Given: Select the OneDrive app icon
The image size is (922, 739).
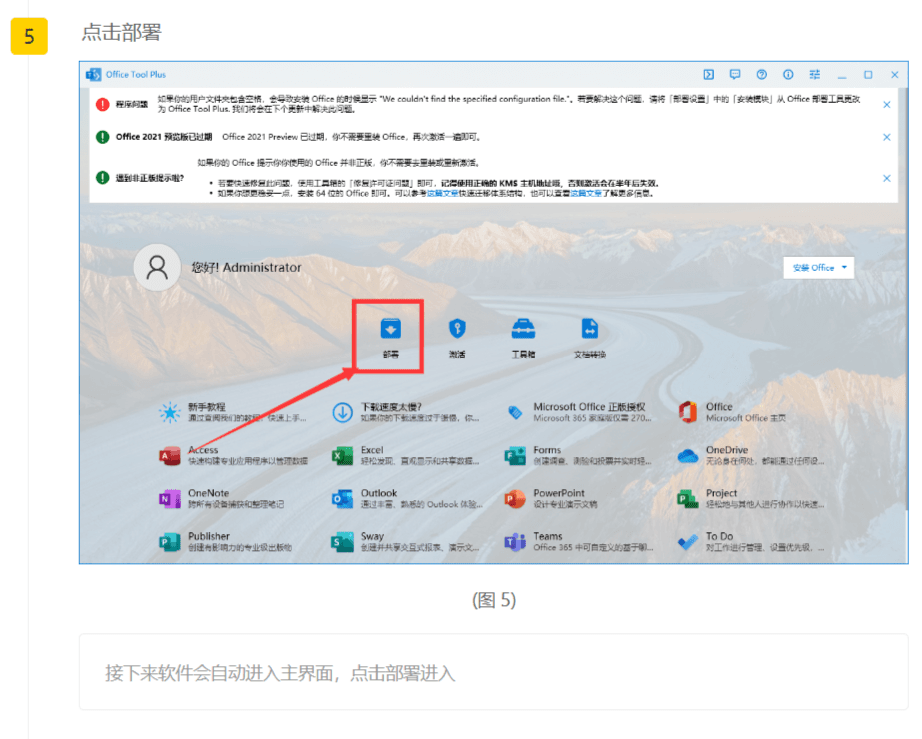Looking at the screenshot, I should pos(688,456).
